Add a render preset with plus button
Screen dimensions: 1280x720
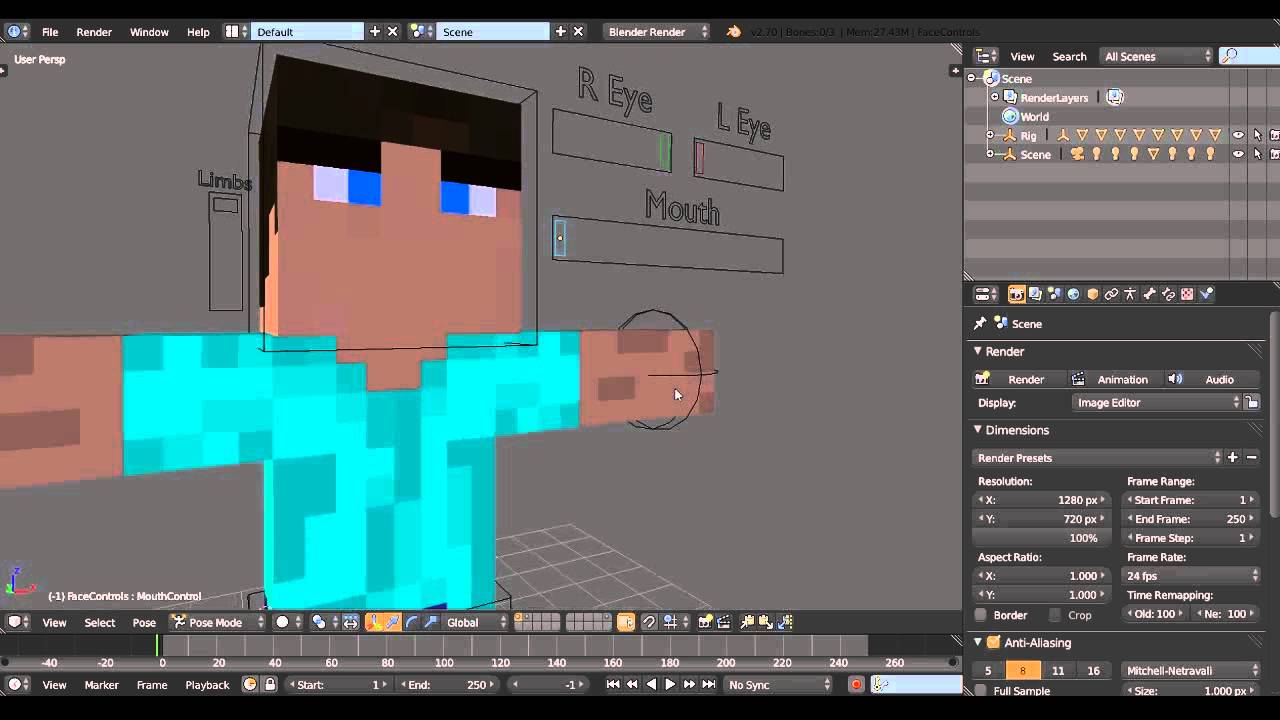tap(1233, 458)
